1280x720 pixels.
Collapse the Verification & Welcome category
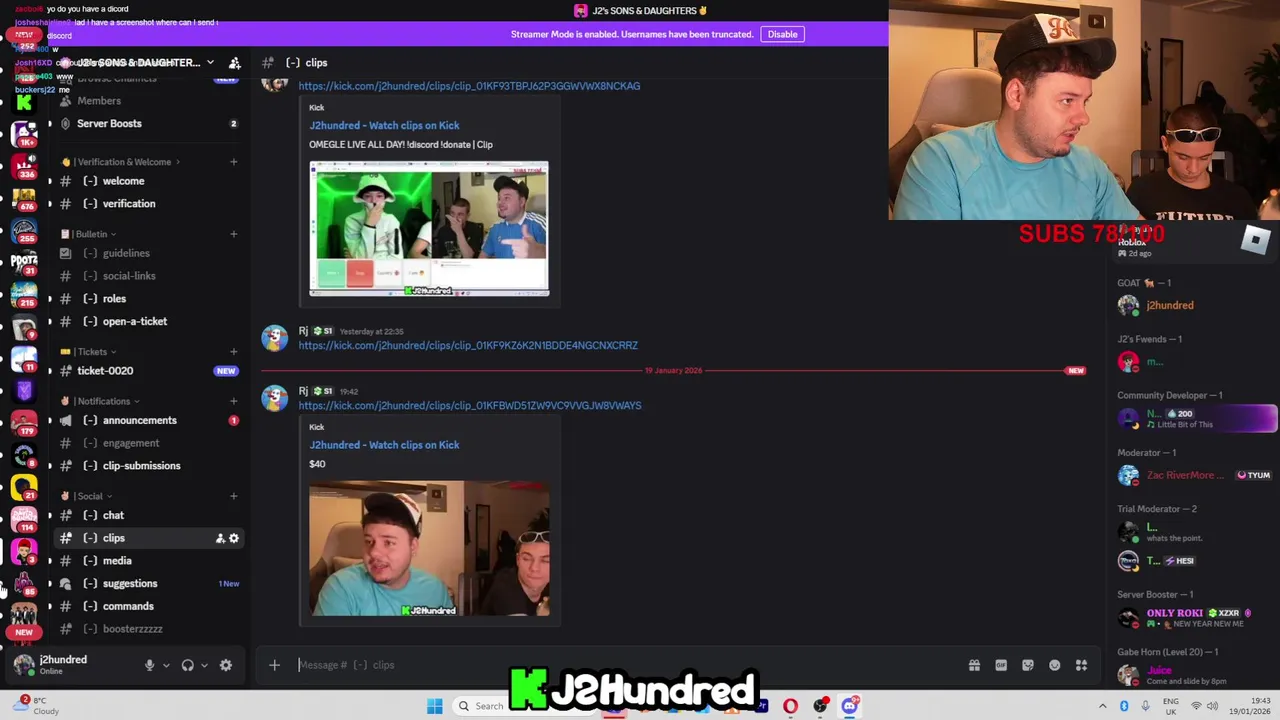[123, 162]
